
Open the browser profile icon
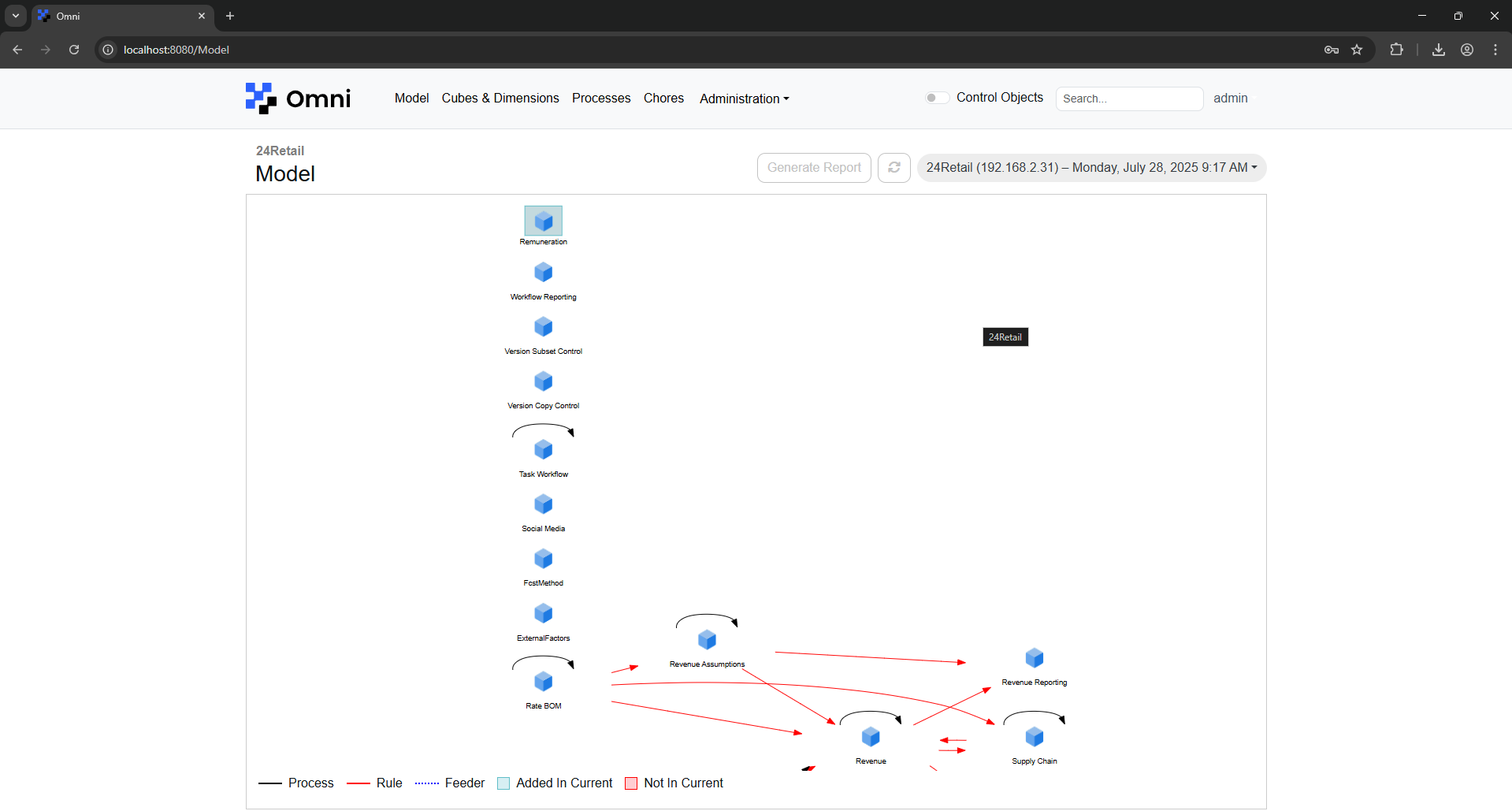[1467, 50]
